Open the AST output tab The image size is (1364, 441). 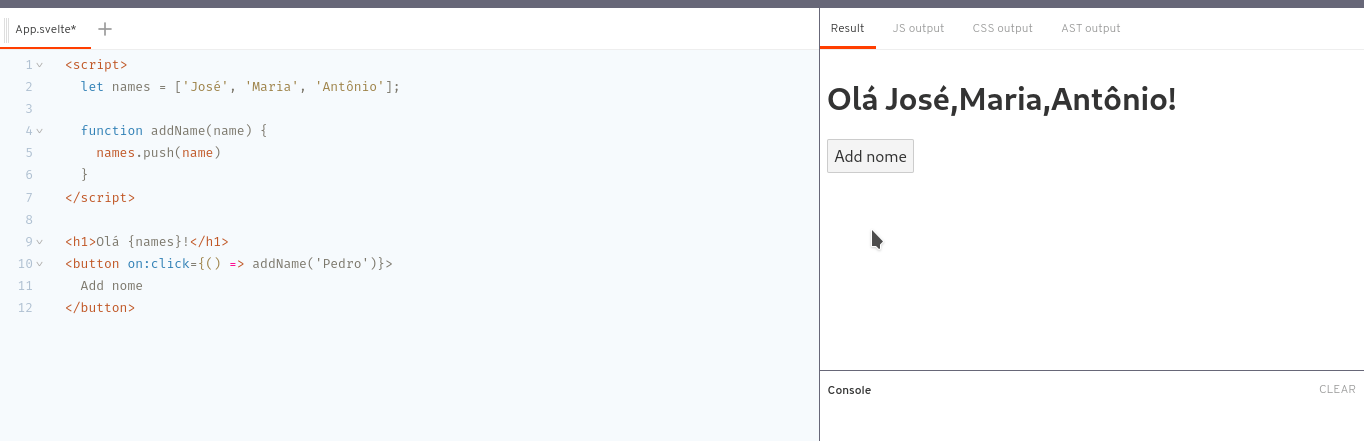[1091, 28]
